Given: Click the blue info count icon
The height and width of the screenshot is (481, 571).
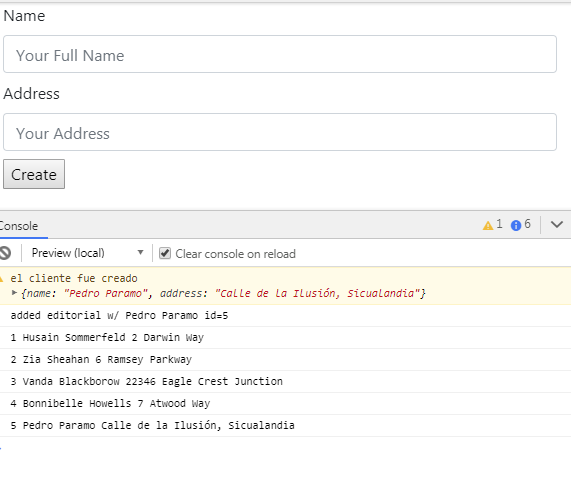Looking at the screenshot, I should [x=516, y=225].
